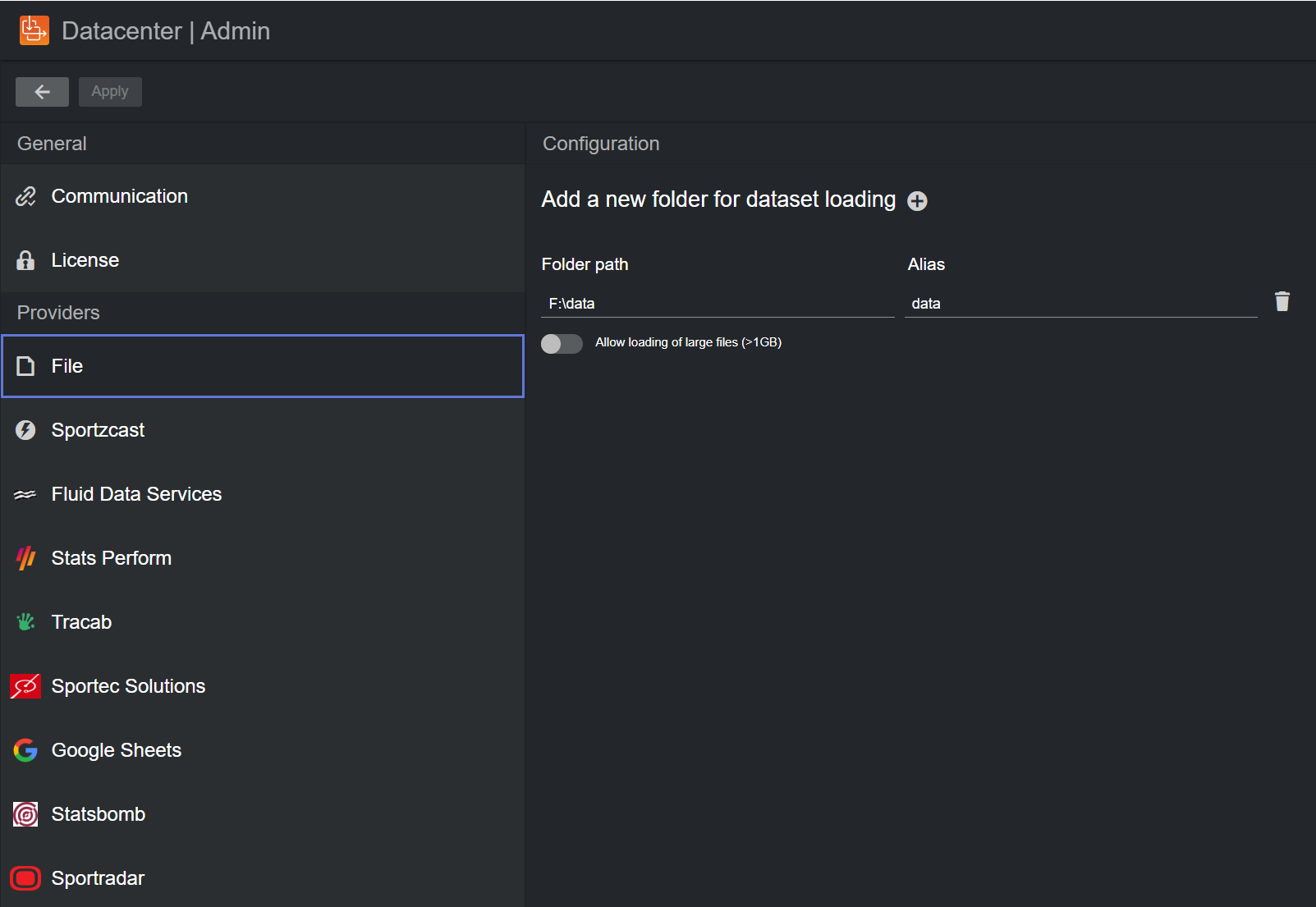Click the Sportec Solutions logo icon
This screenshot has width=1316, height=907.
coord(25,686)
